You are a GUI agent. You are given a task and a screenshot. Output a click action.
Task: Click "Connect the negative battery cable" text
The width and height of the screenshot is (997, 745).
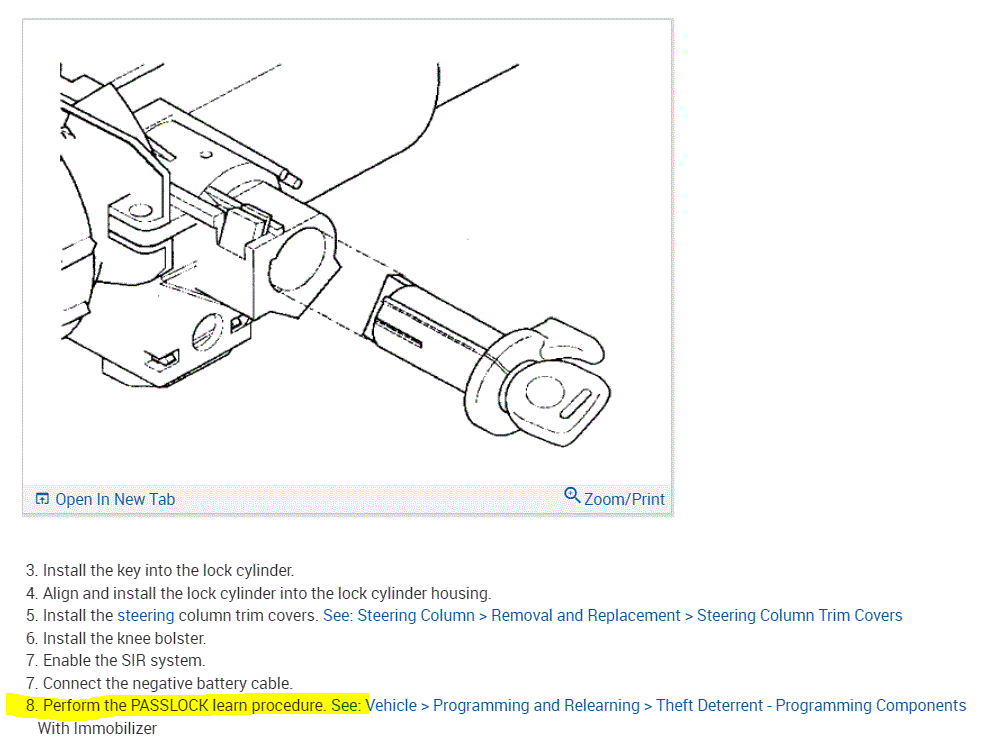(x=159, y=683)
